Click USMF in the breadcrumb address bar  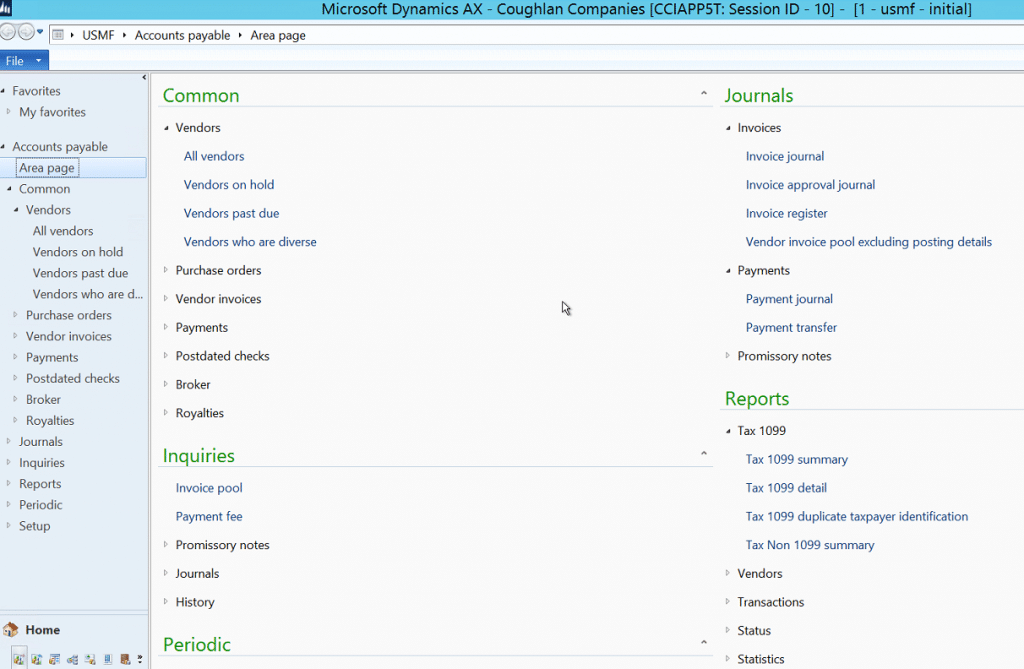coord(98,35)
